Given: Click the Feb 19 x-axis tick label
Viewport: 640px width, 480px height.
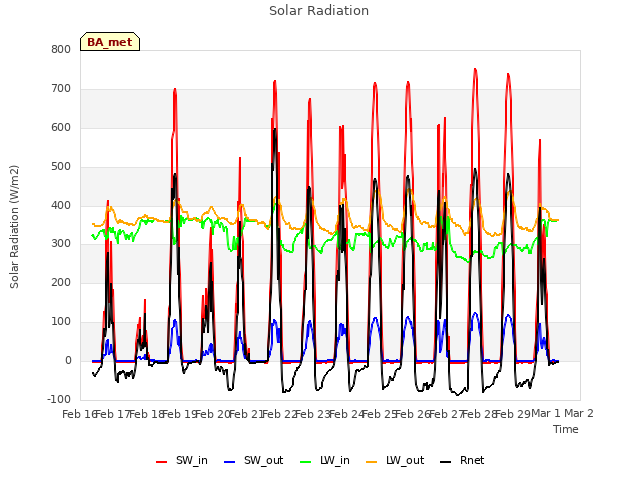Looking at the screenshot, I should pos(180,414).
